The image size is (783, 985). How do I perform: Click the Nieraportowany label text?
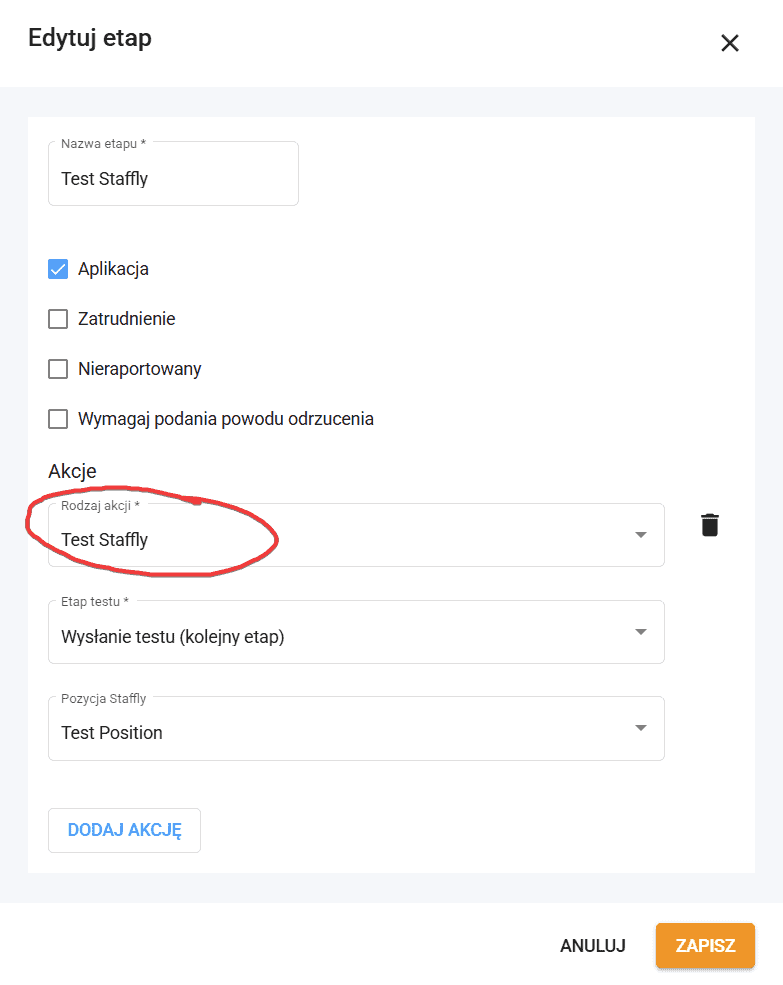(x=140, y=369)
